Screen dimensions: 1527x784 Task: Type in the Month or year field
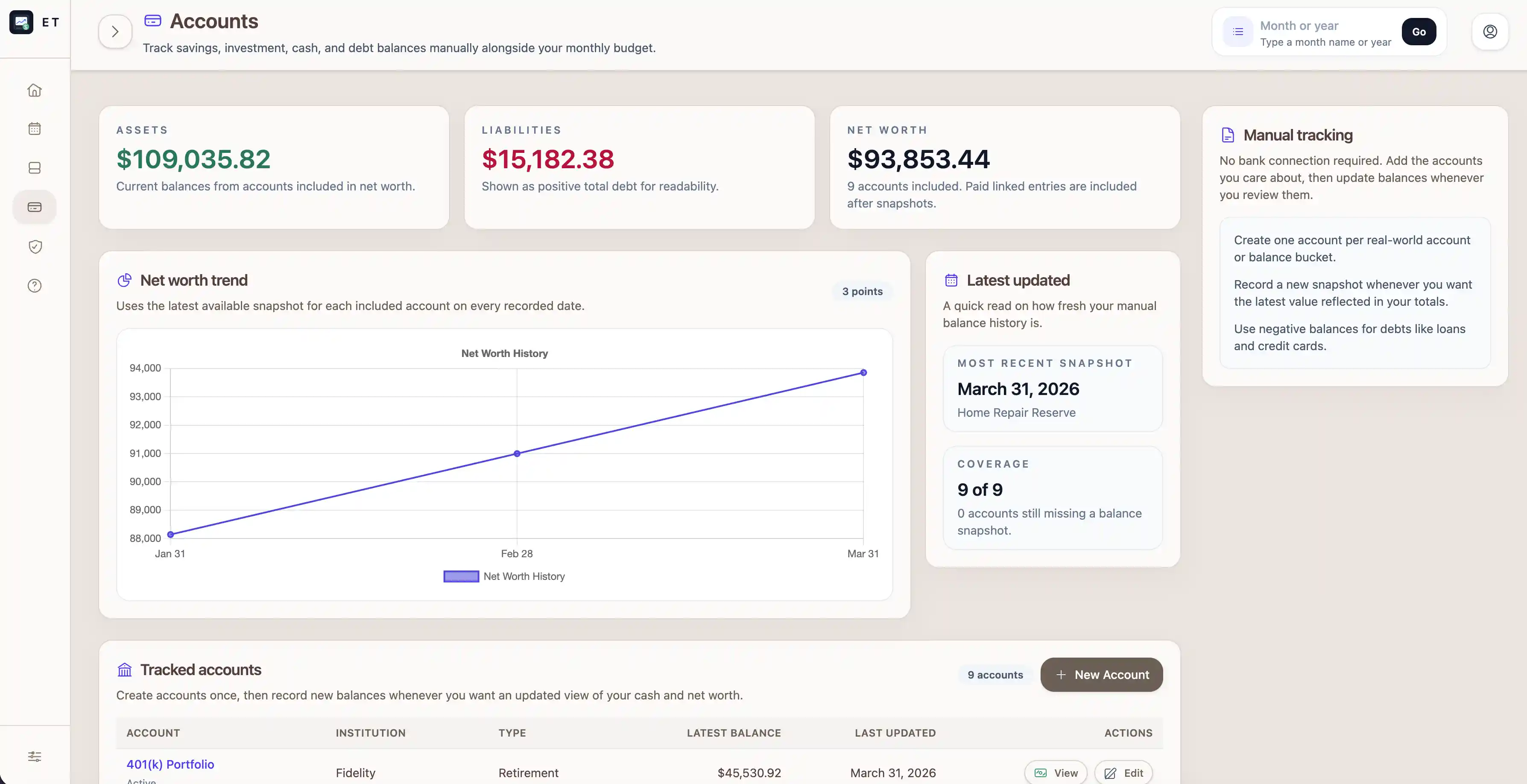(1325, 26)
